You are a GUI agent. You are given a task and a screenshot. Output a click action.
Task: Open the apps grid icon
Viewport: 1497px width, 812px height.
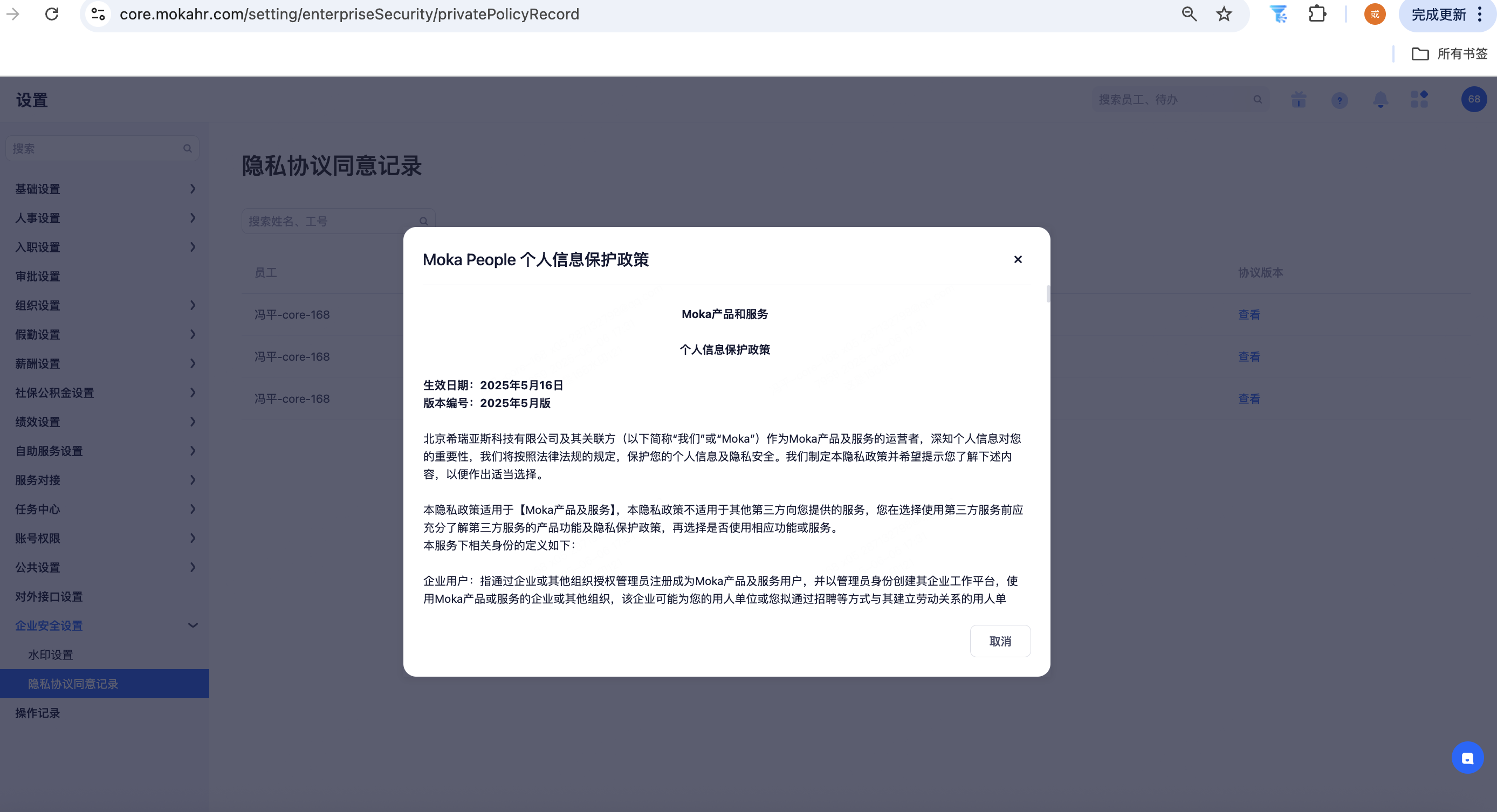[x=1419, y=99]
